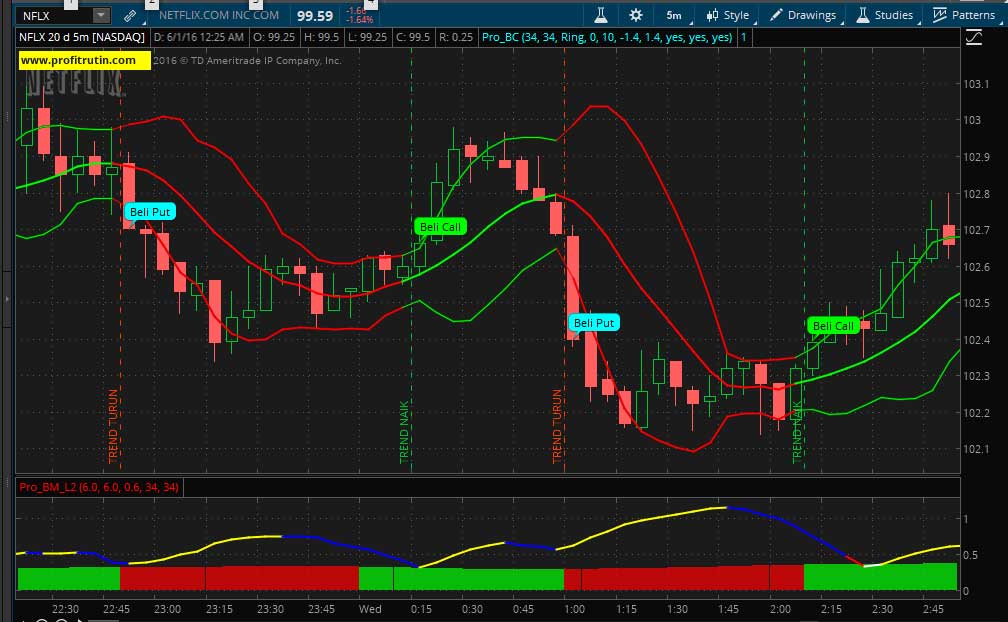Click the open value O: 99.25
Viewport: 1008px width, 622px height.
tap(274, 37)
